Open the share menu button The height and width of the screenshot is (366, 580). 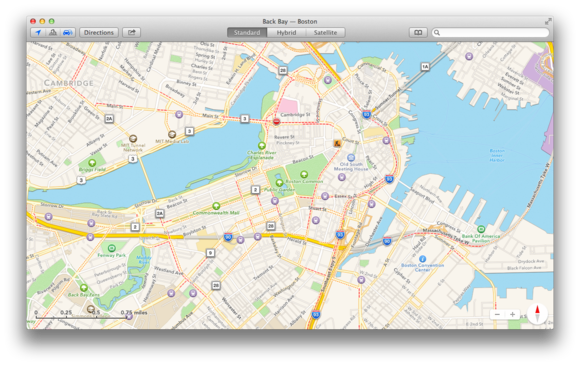(131, 33)
